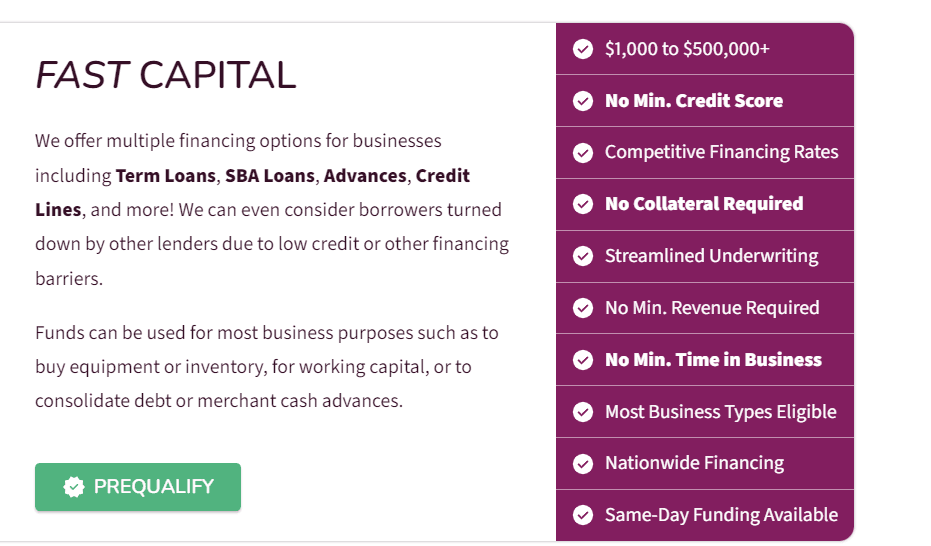931x546 pixels.
Task: Click the bold Term Loans text
Action: [x=166, y=176]
